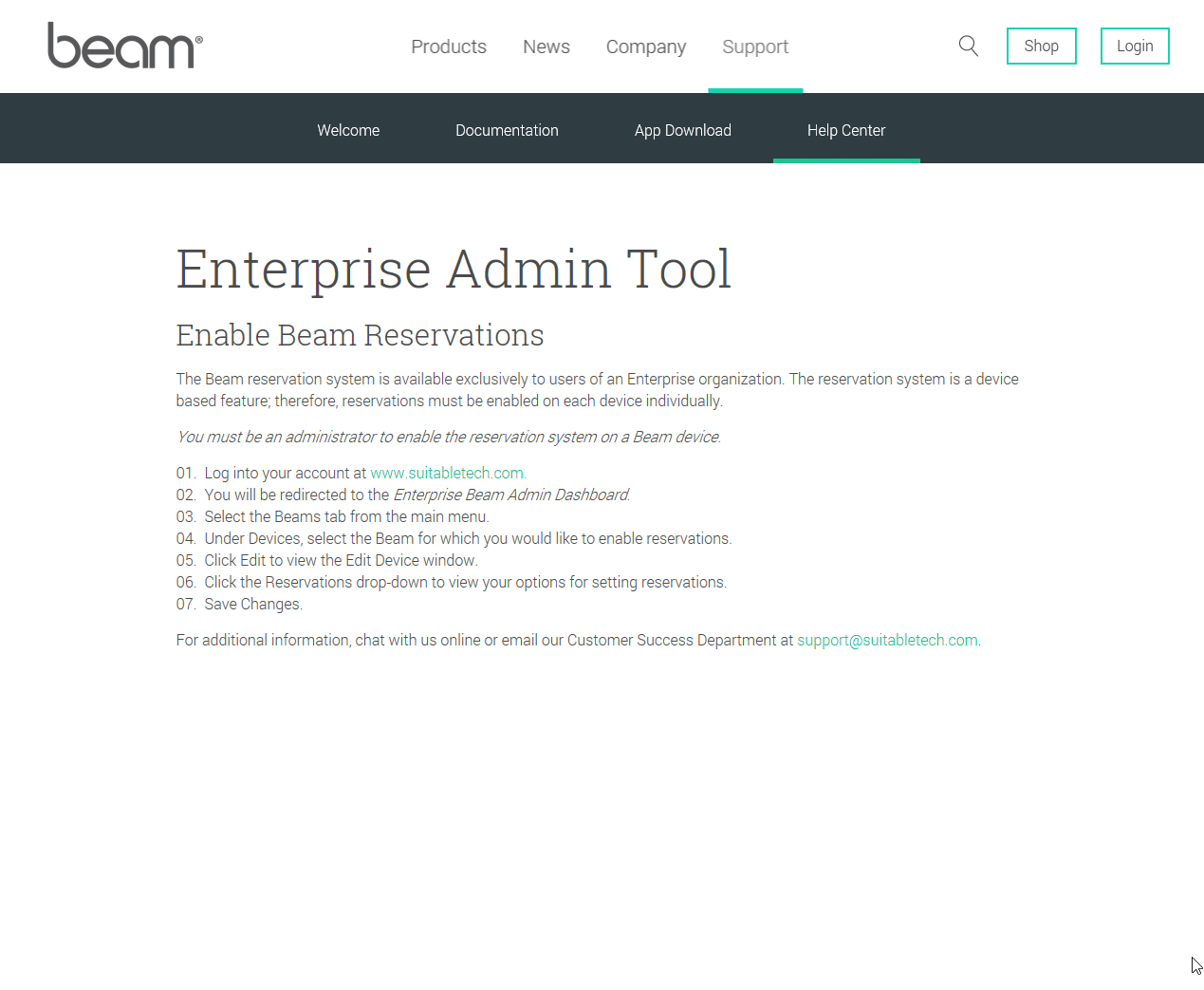Open the Documentation tab
1204x990 pixels.
click(507, 130)
